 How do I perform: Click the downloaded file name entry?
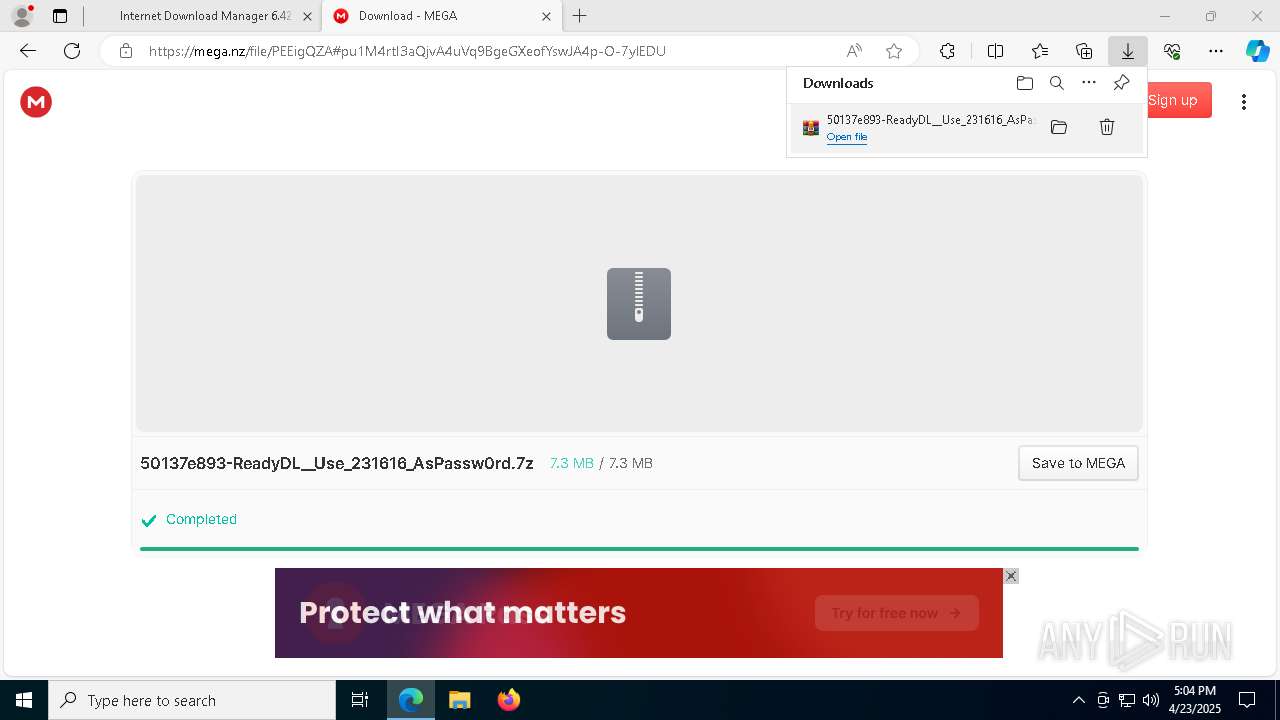point(931,120)
